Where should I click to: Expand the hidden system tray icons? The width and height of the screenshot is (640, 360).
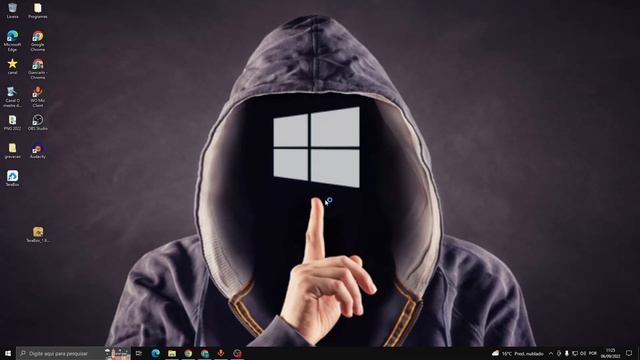point(551,353)
